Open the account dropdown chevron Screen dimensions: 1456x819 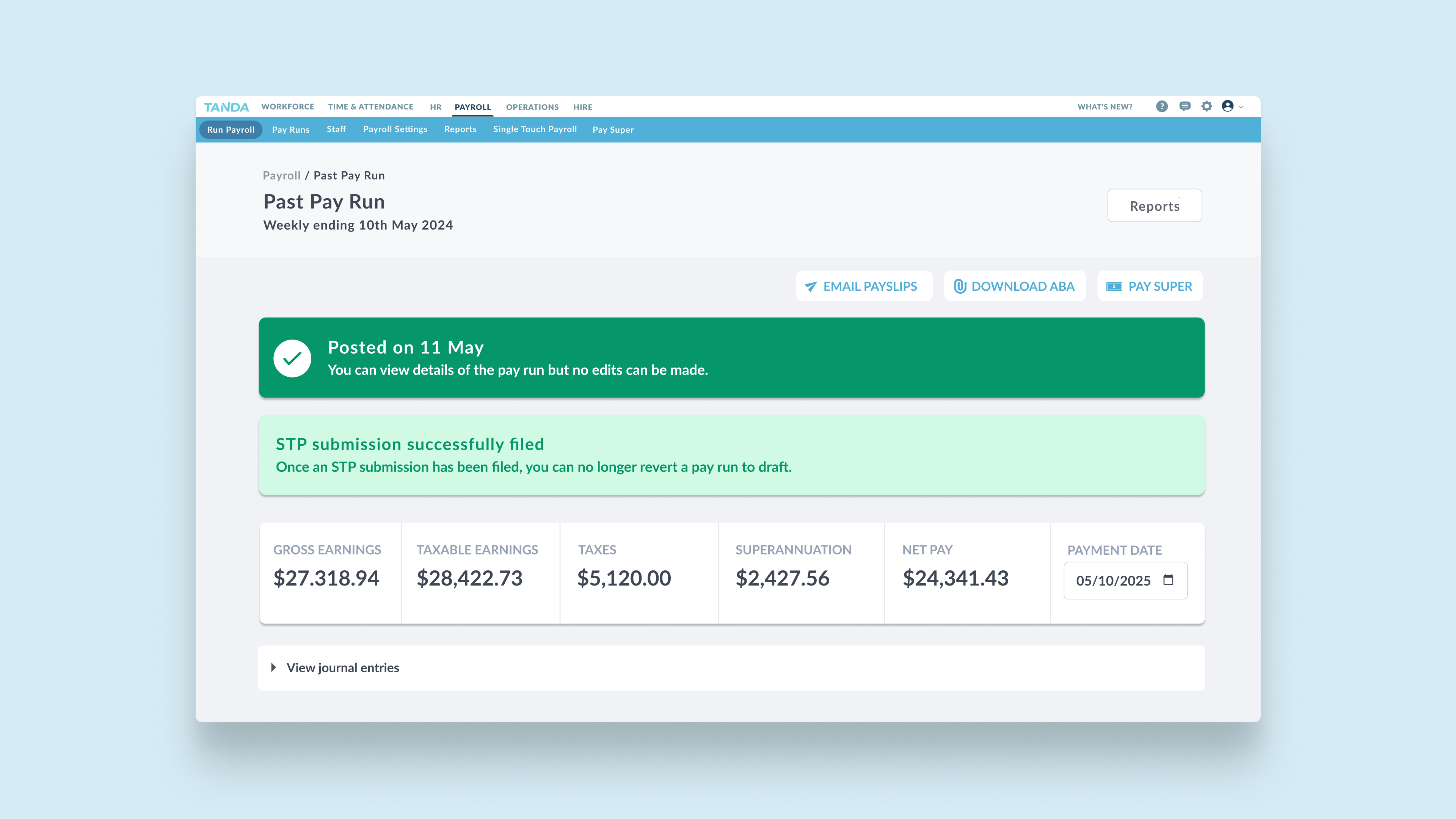[1241, 107]
